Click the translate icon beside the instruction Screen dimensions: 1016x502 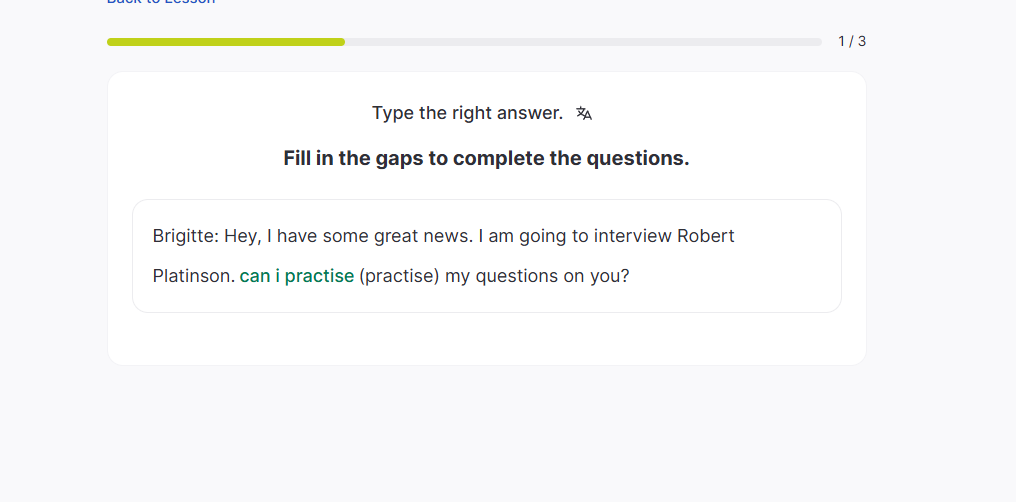[584, 114]
